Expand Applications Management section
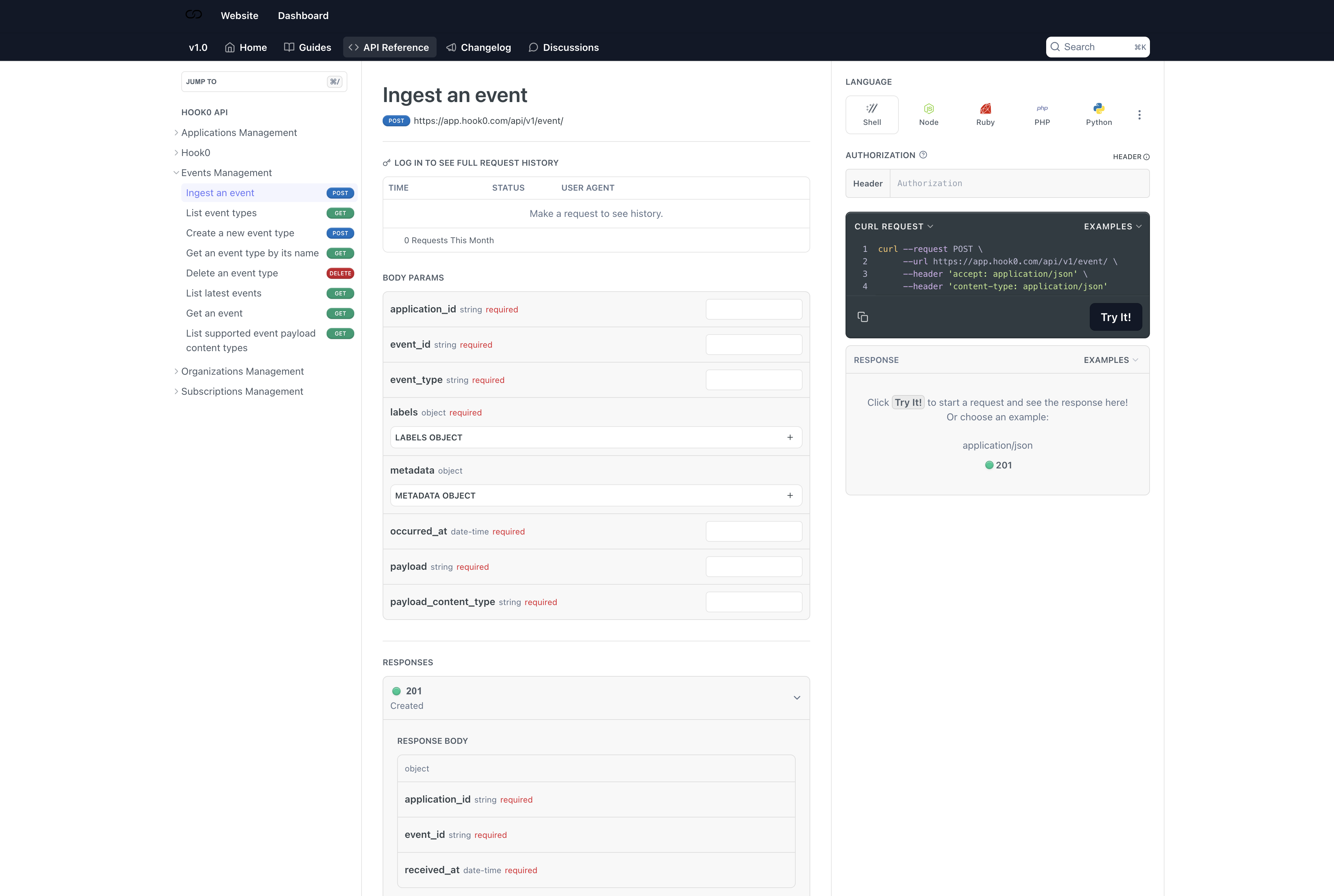This screenshot has height=896, width=1334. click(176, 132)
